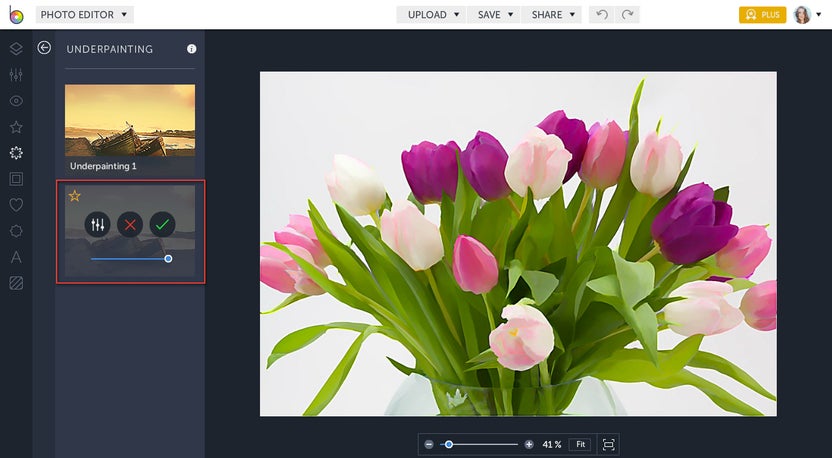The image size is (832, 458).
Task: Click the Fit zoom button
Action: pos(580,444)
